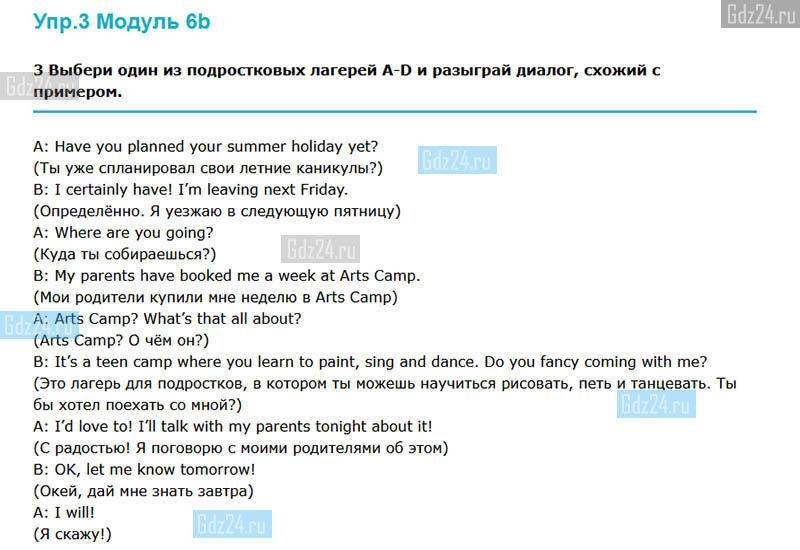Click the gray Gdz24.ru watermark near "Куда ты собираешься?"
The image size is (800, 550).
[x=320, y=249]
